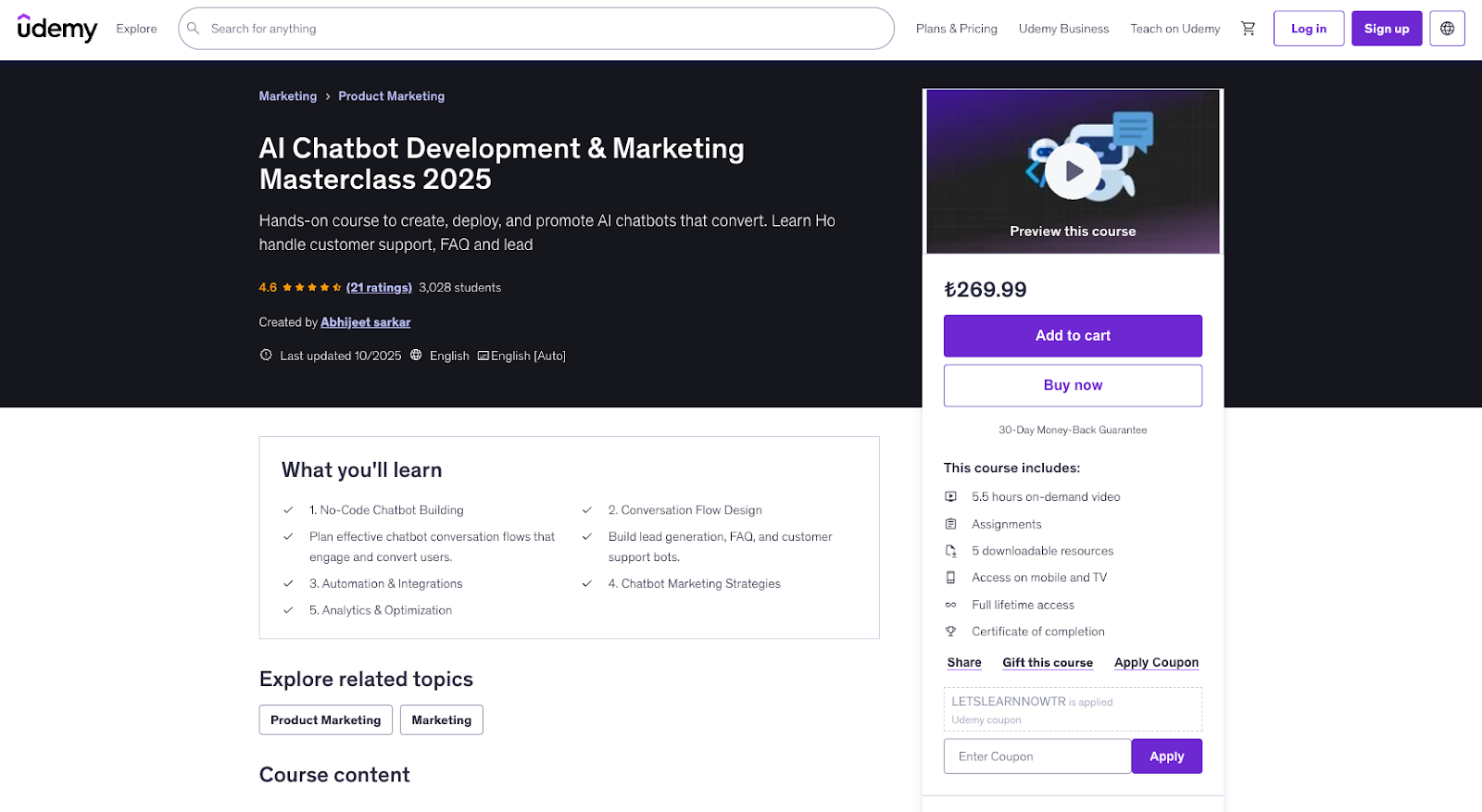Go to Udemy Business
This screenshot has height=812, width=1482.
[x=1063, y=29]
